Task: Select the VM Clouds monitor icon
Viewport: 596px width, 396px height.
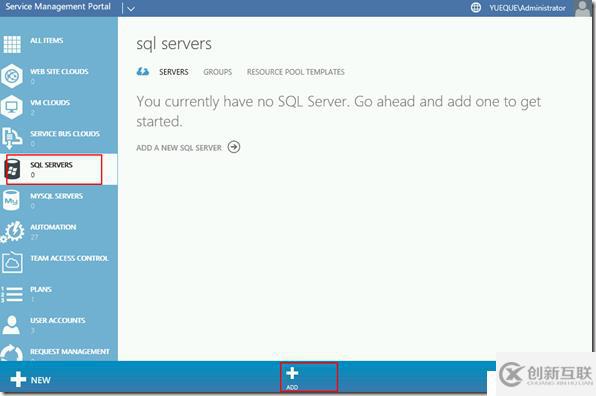Action: tap(12, 107)
